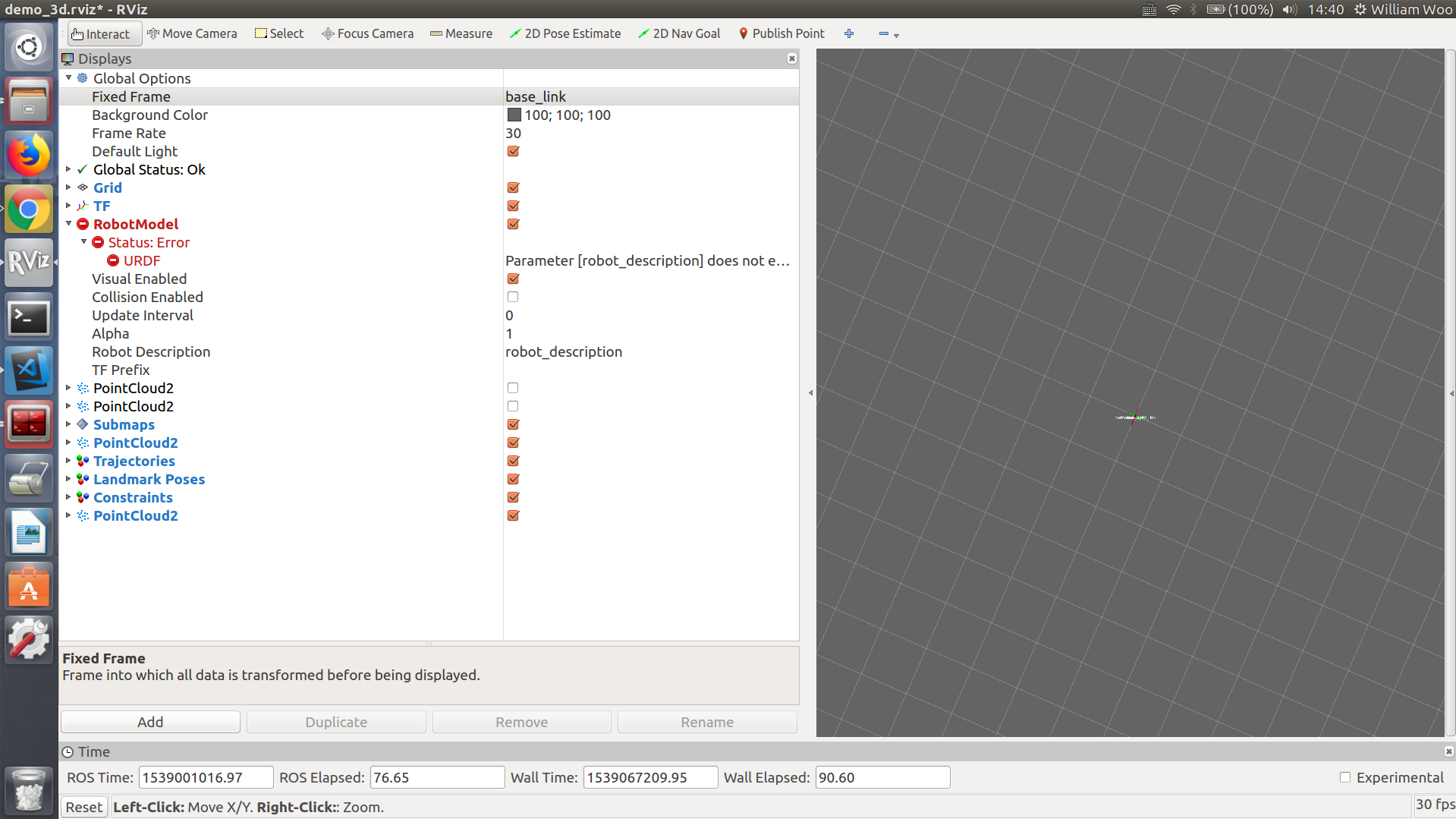Viewport: 1456px width, 819px height.
Task: Activate Focus Camera mode
Action: [367, 33]
